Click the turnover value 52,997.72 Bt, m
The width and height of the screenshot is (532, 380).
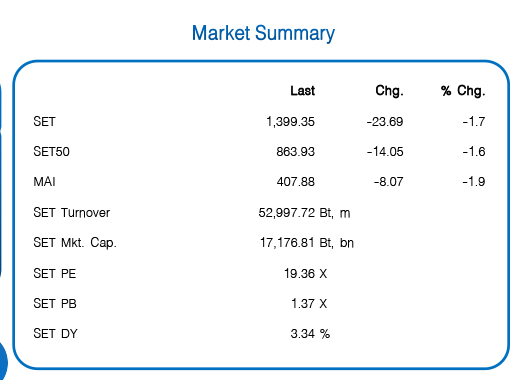click(304, 213)
